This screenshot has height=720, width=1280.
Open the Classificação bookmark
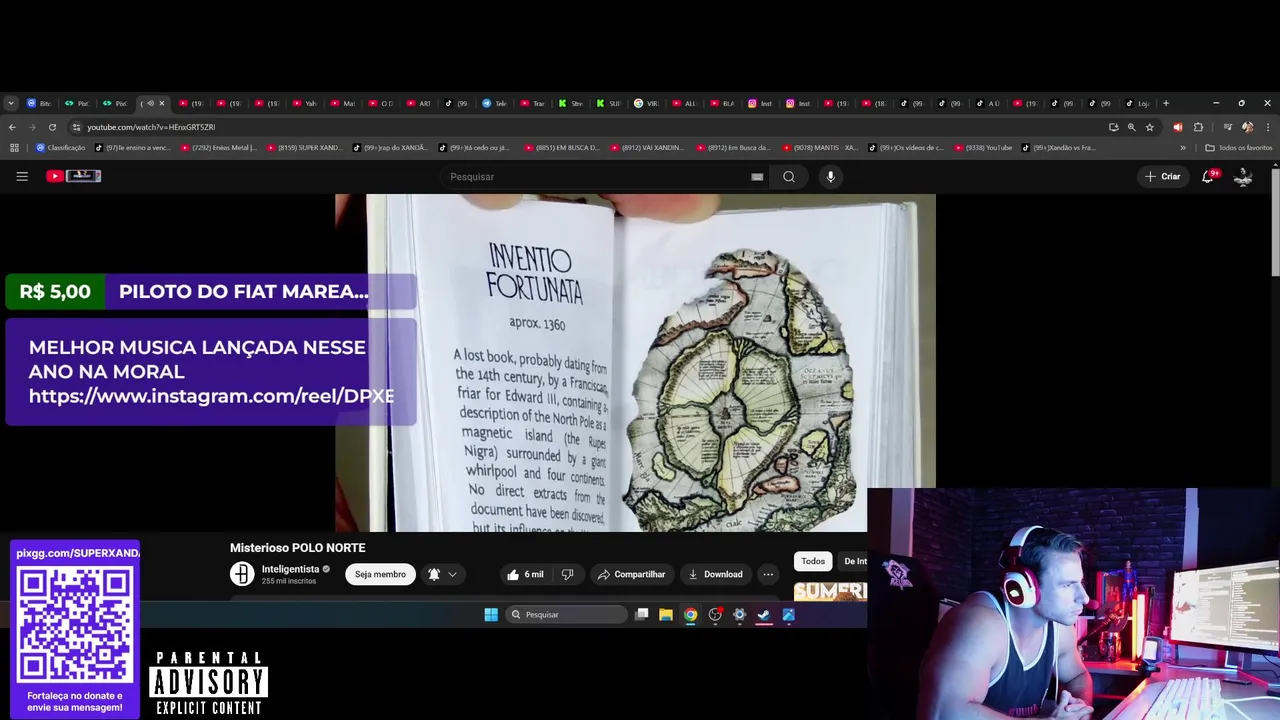(x=61, y=148)
